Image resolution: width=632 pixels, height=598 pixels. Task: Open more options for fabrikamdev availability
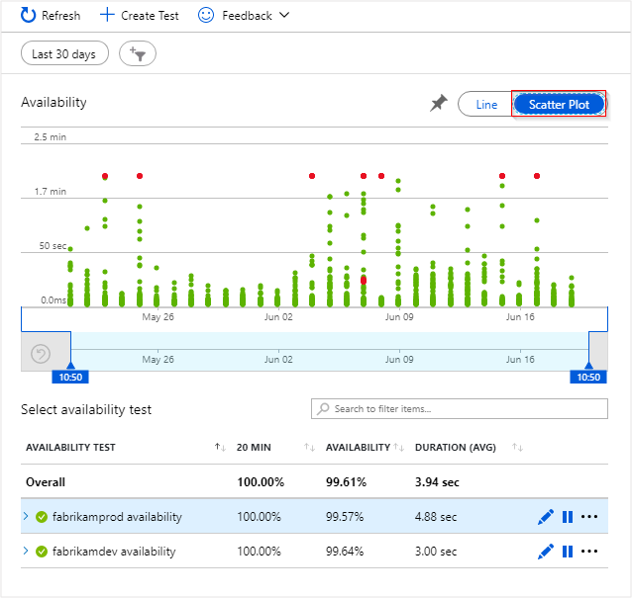tap(589, 551)
